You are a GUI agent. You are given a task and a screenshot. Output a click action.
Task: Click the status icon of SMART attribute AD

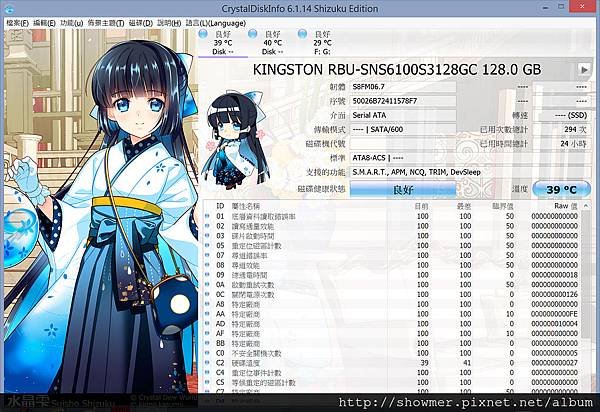click(207, 324)
